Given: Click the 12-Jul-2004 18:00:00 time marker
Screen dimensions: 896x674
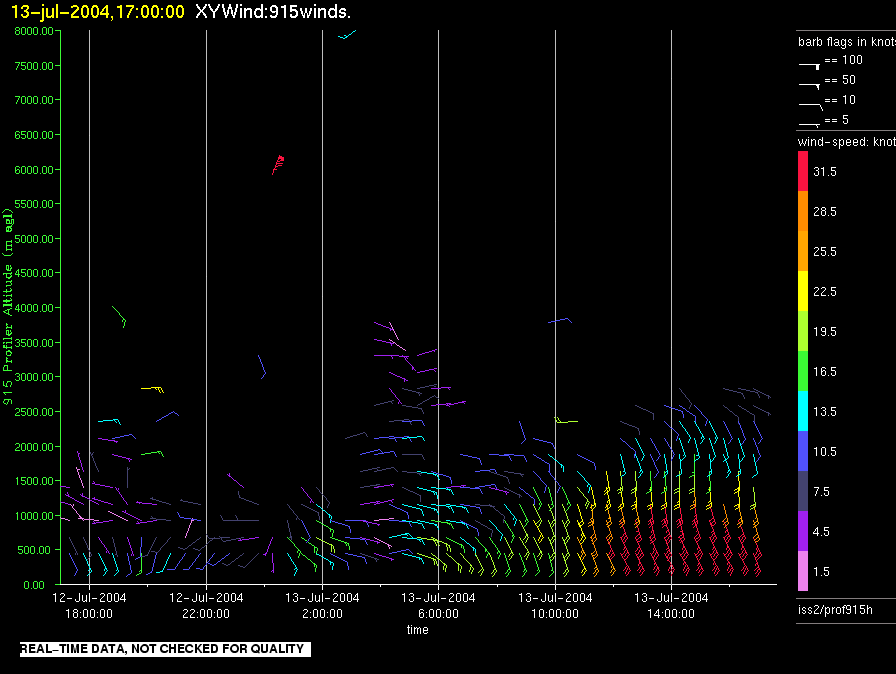Looking at the screenshot, I should [x=89, y=605].
